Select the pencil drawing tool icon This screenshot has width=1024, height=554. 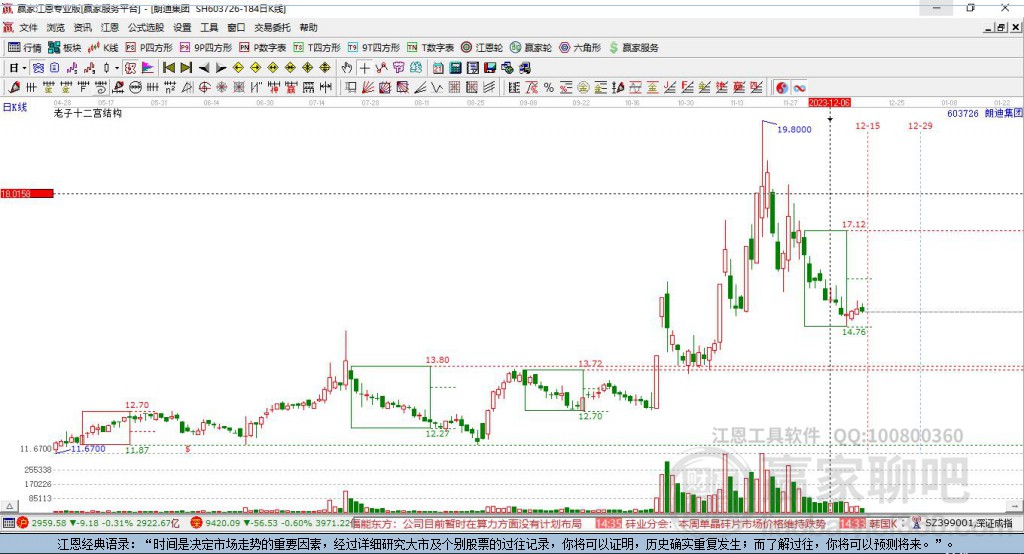pyautogui.click(x=14, y=88)
